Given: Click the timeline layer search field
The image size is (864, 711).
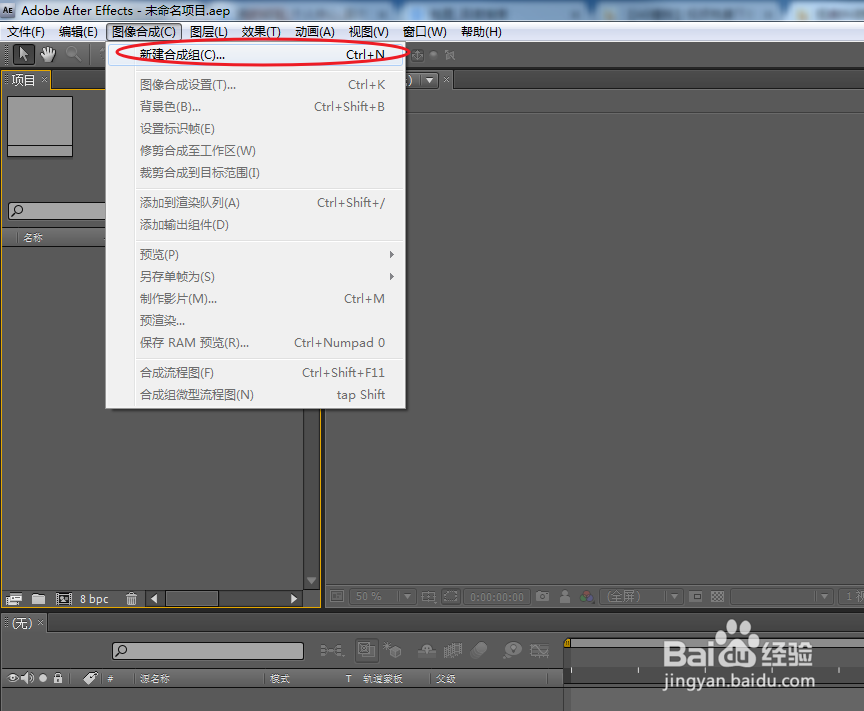Looking at the screenshot, I should (208, 651).
